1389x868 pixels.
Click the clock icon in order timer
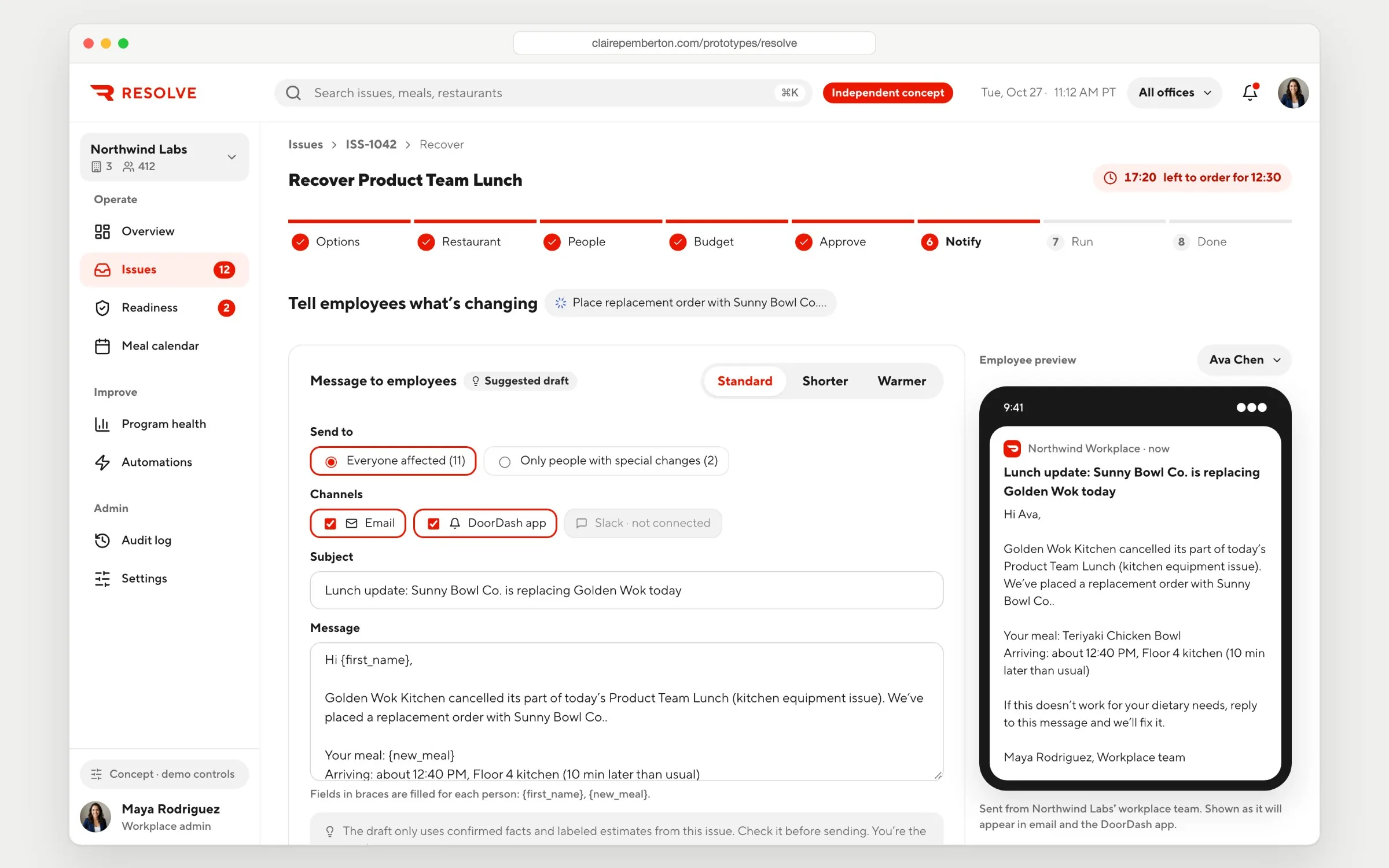1110,178
